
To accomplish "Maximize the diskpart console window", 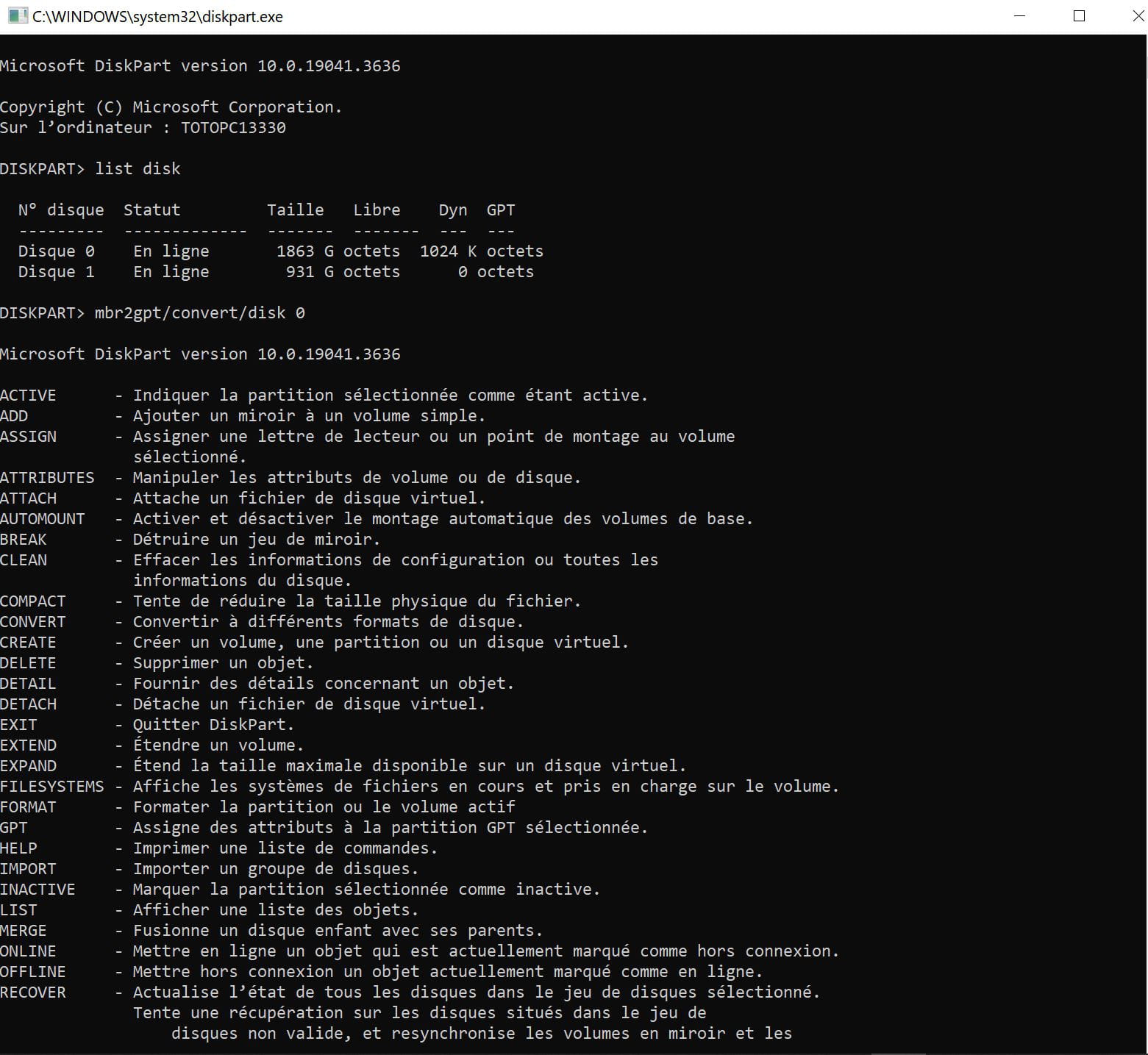I will [x=1079, y=16].
